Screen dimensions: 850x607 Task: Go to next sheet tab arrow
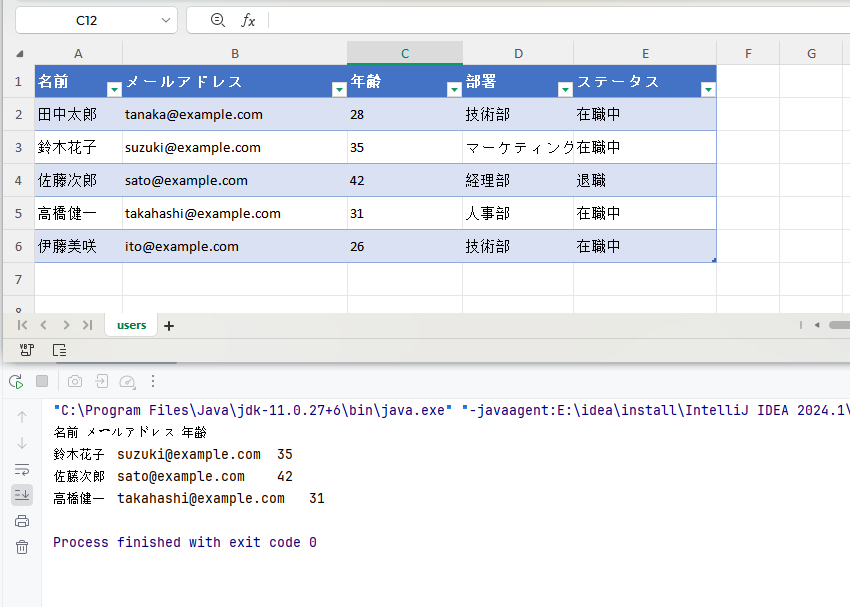[x=66, y=325]
